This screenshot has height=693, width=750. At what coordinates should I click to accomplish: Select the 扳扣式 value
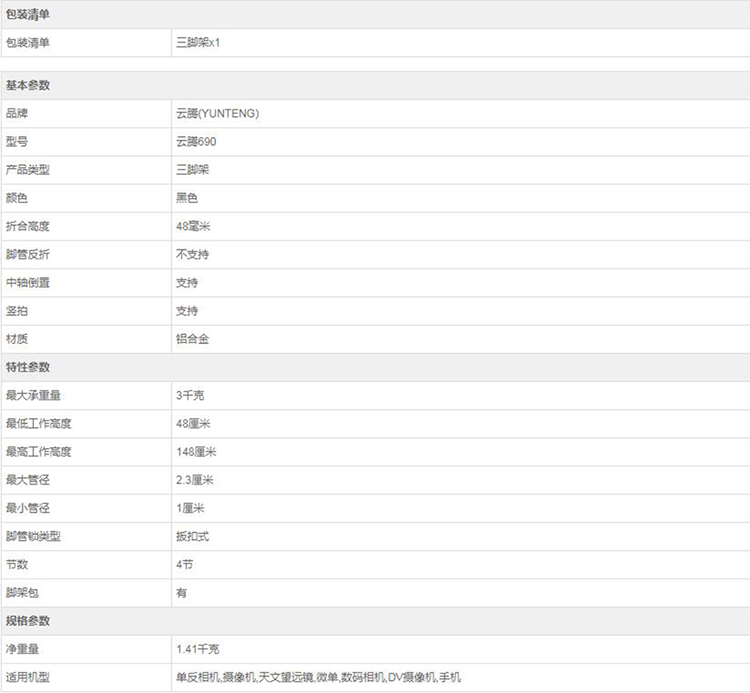(192, 537)
